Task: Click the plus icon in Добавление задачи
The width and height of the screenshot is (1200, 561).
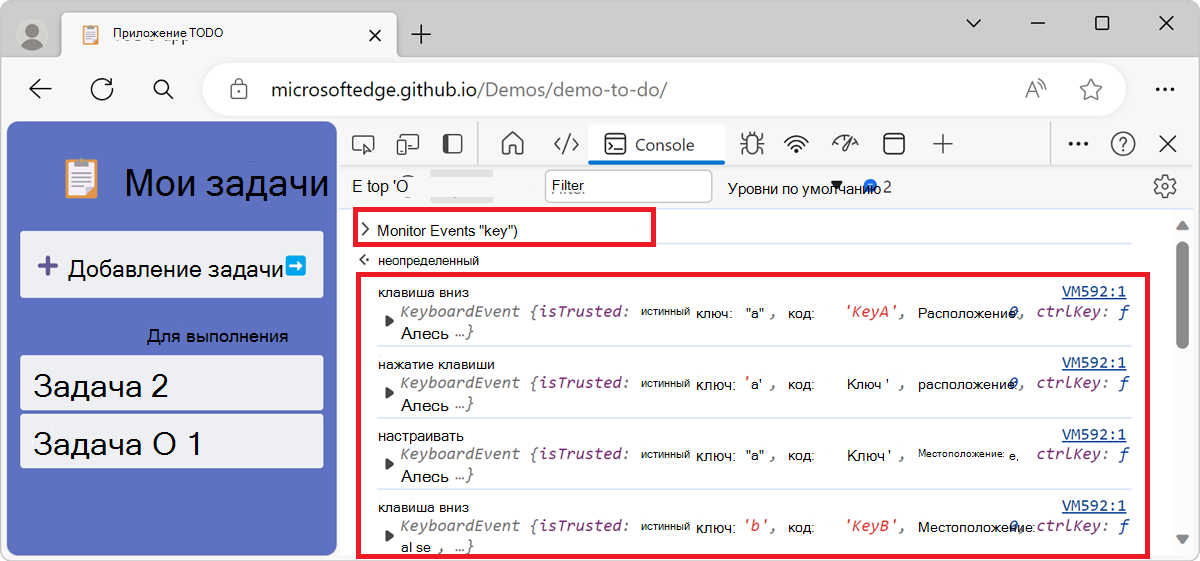Action: pos(47,266)
